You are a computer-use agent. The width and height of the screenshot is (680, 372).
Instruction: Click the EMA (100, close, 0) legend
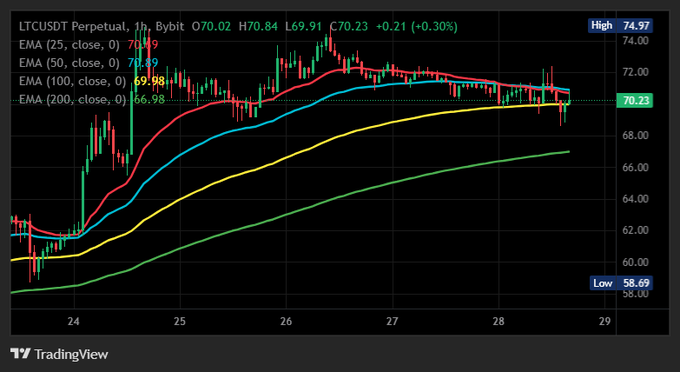[72, 81]
